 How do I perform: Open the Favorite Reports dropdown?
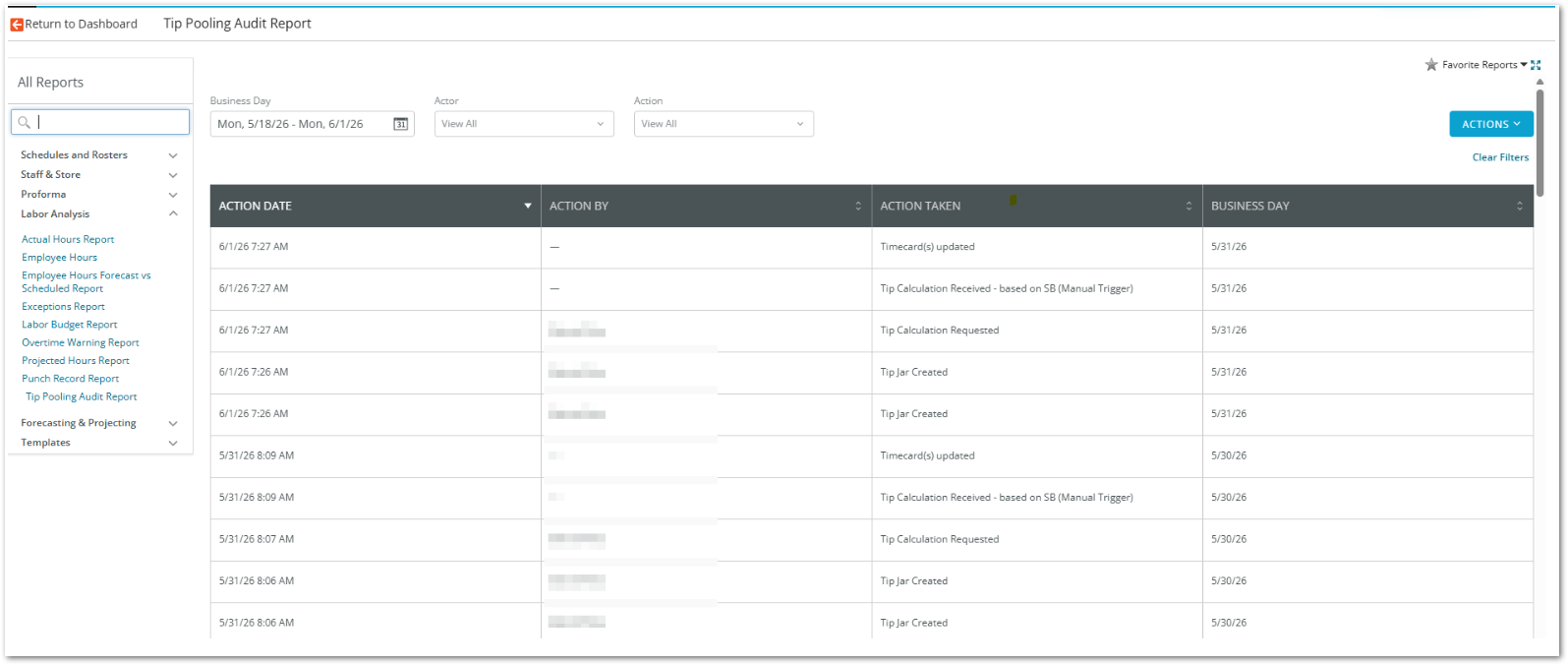pyautogui.click(x=1484, y=65)
